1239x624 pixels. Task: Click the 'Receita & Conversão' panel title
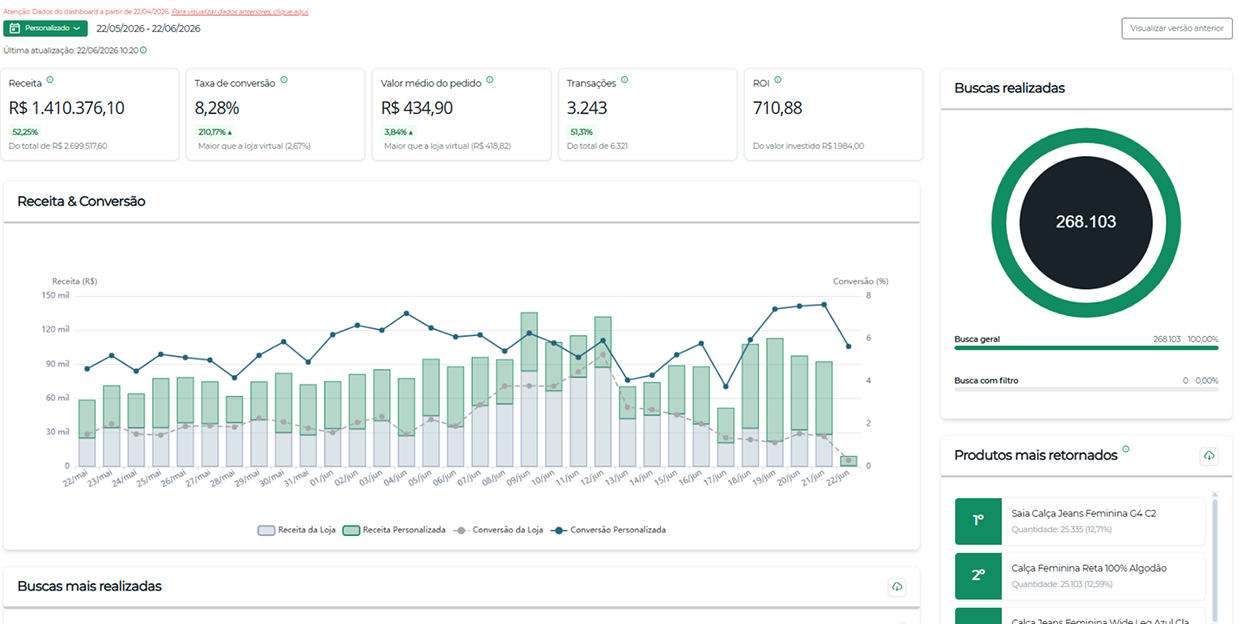coord(81,201)
